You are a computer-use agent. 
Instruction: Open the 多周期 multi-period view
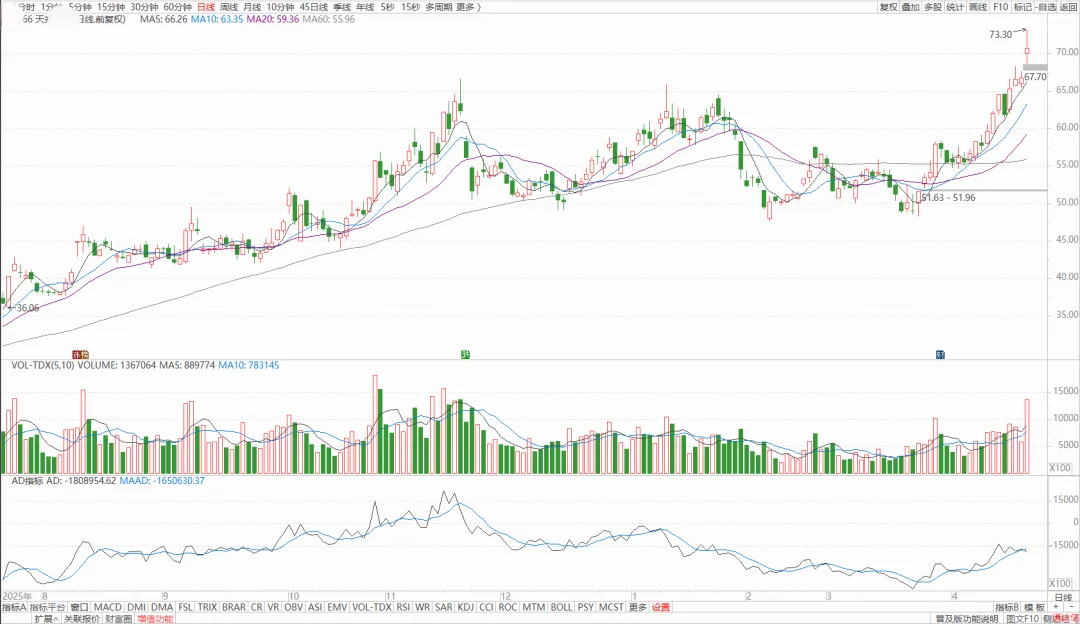pos(439,7)
